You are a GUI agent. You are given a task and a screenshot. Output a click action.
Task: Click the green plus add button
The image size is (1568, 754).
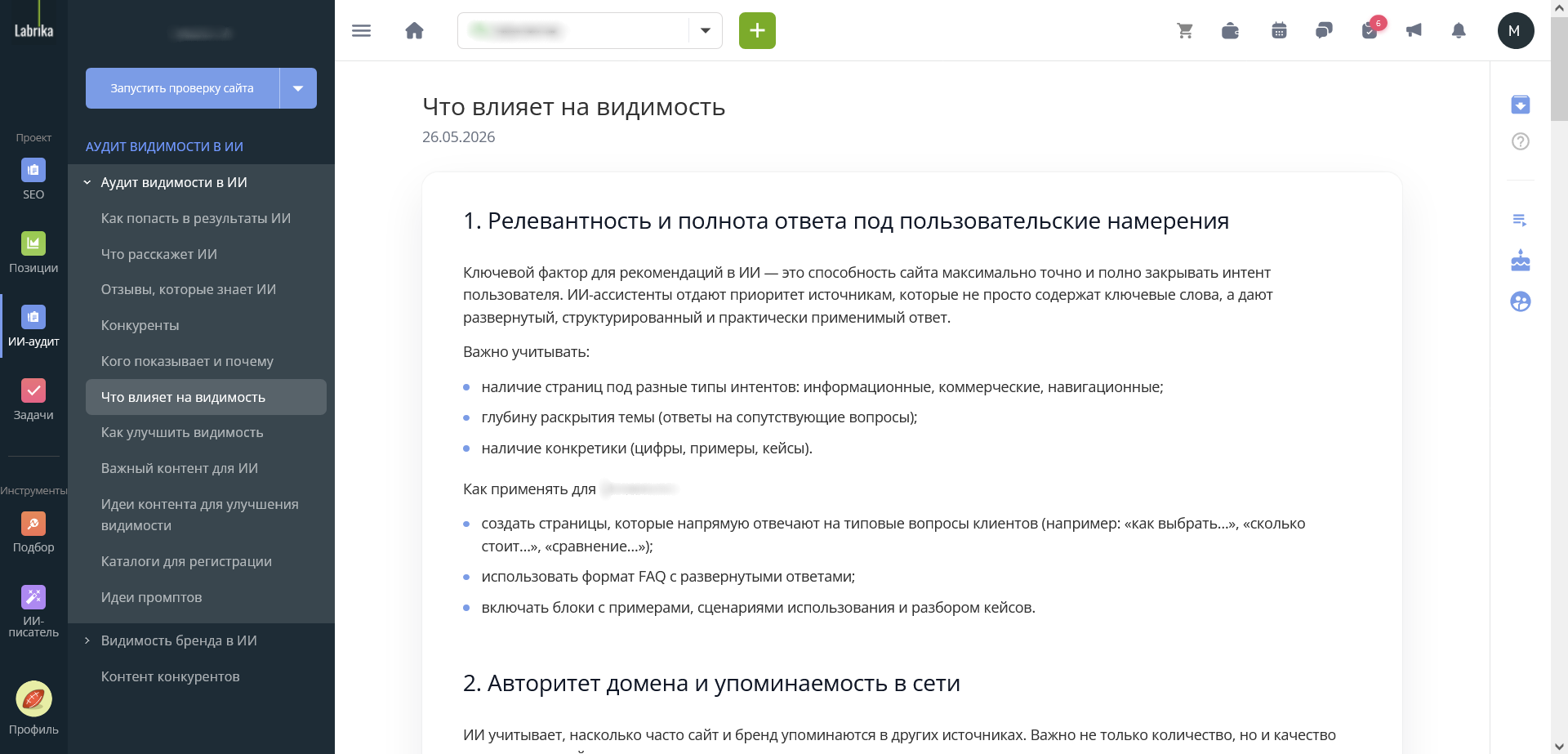coord(757,31)
